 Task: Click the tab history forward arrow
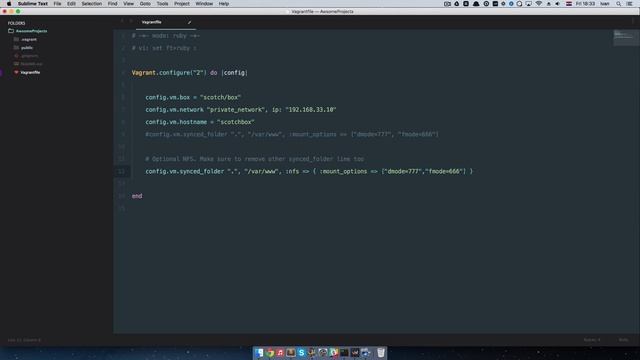click(x=131, y=21)
